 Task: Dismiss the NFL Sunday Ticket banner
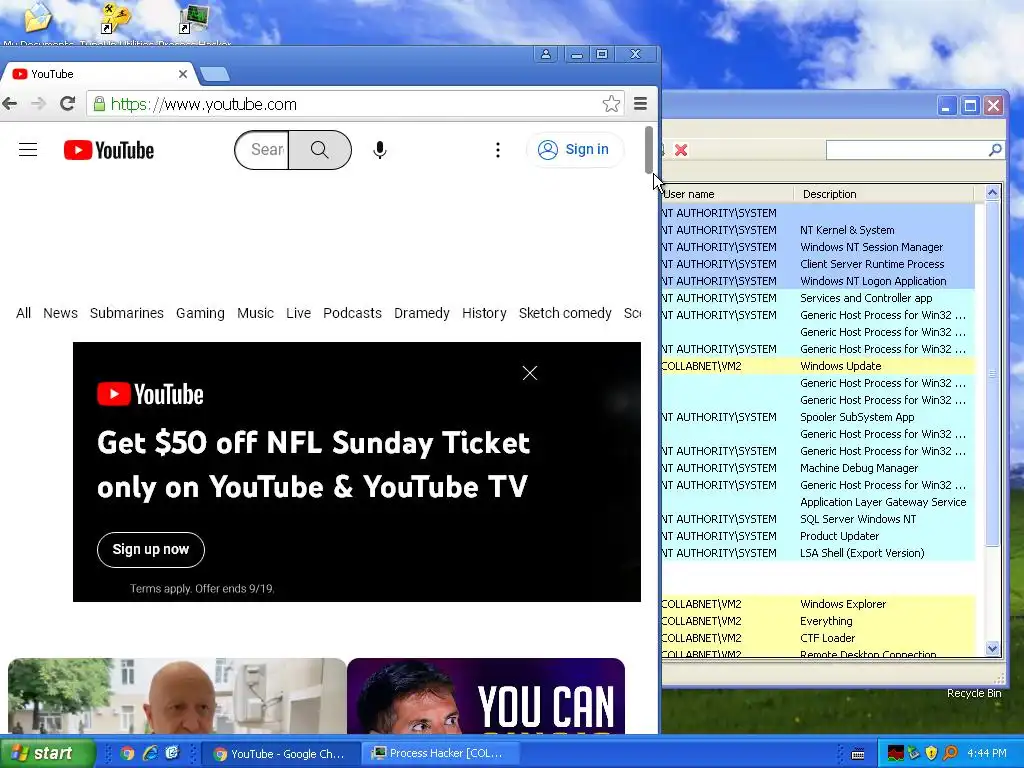(x=530, y=373)
